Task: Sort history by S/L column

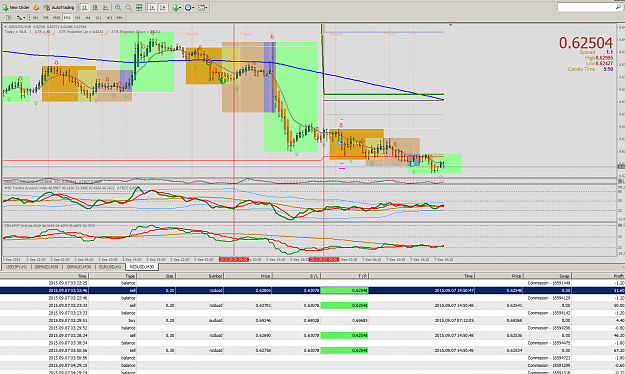Action: point(296,276)
